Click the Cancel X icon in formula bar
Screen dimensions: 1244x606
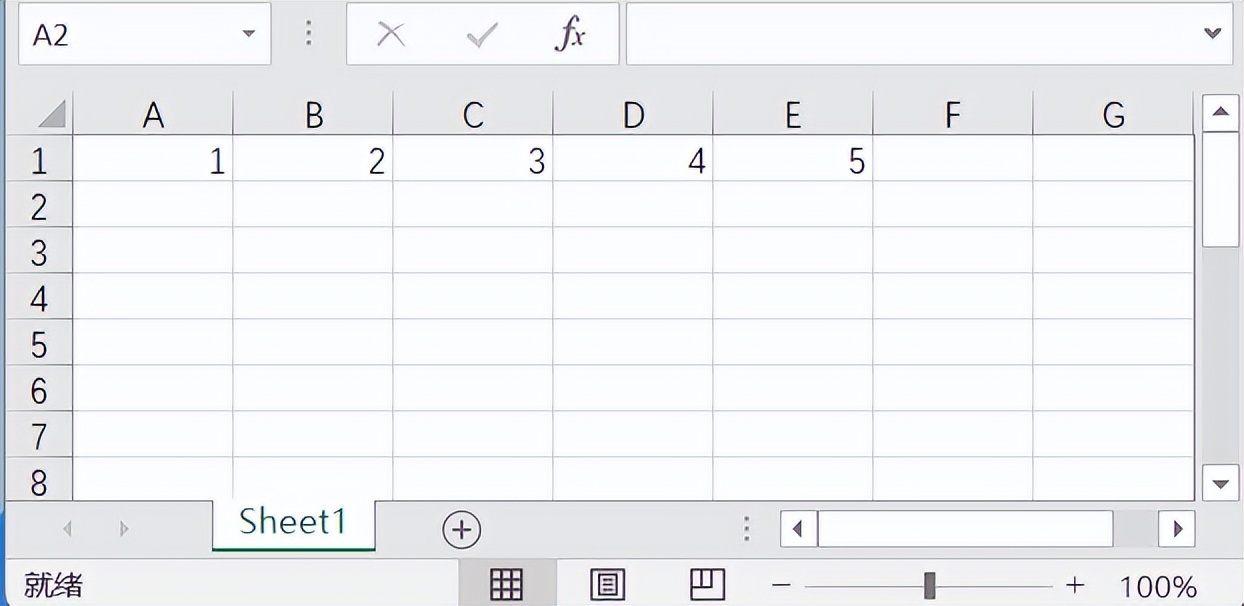click(x=390, y=35)
